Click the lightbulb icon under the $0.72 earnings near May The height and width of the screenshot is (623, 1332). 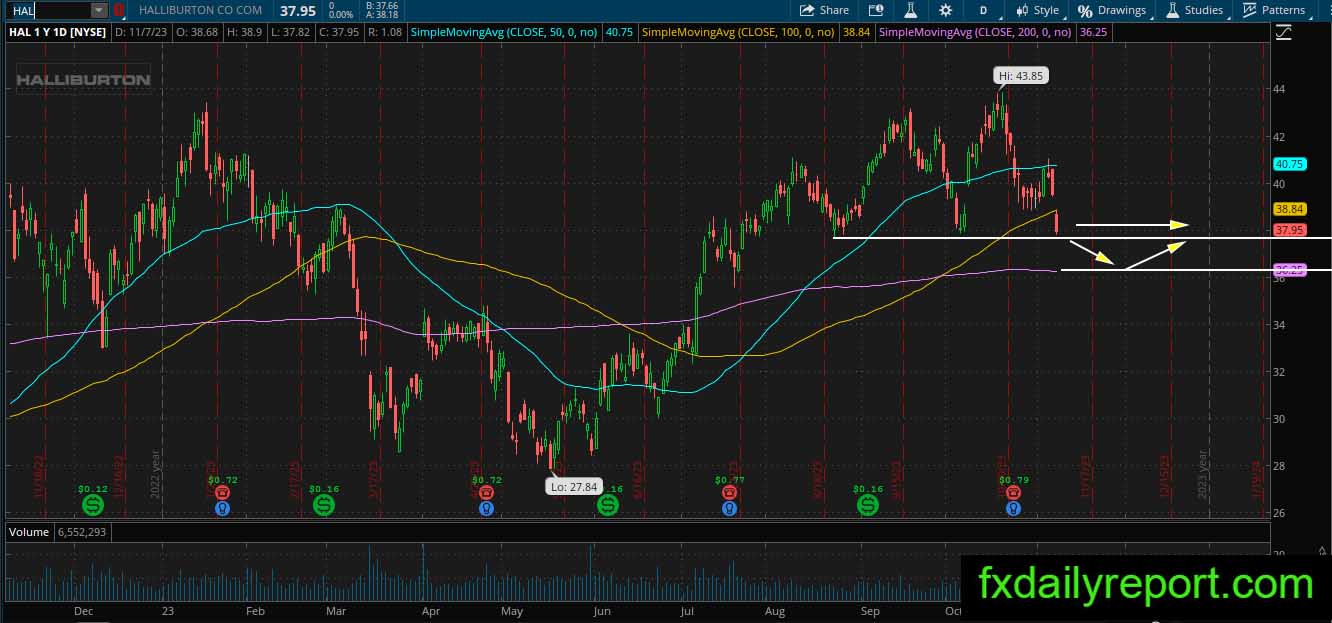pos(486,508)
